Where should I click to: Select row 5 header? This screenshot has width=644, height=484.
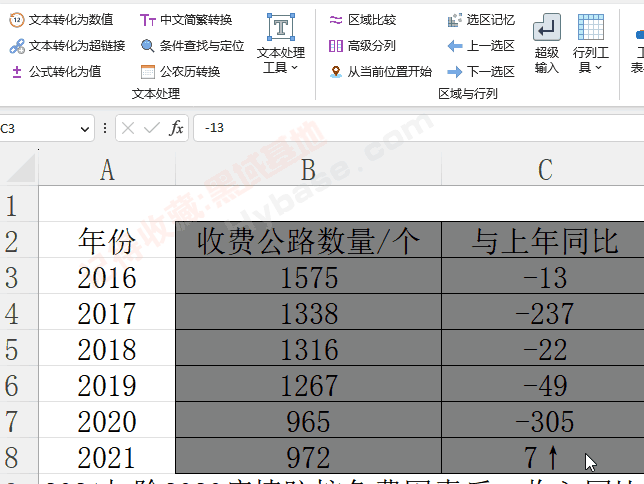pos(19,348)
